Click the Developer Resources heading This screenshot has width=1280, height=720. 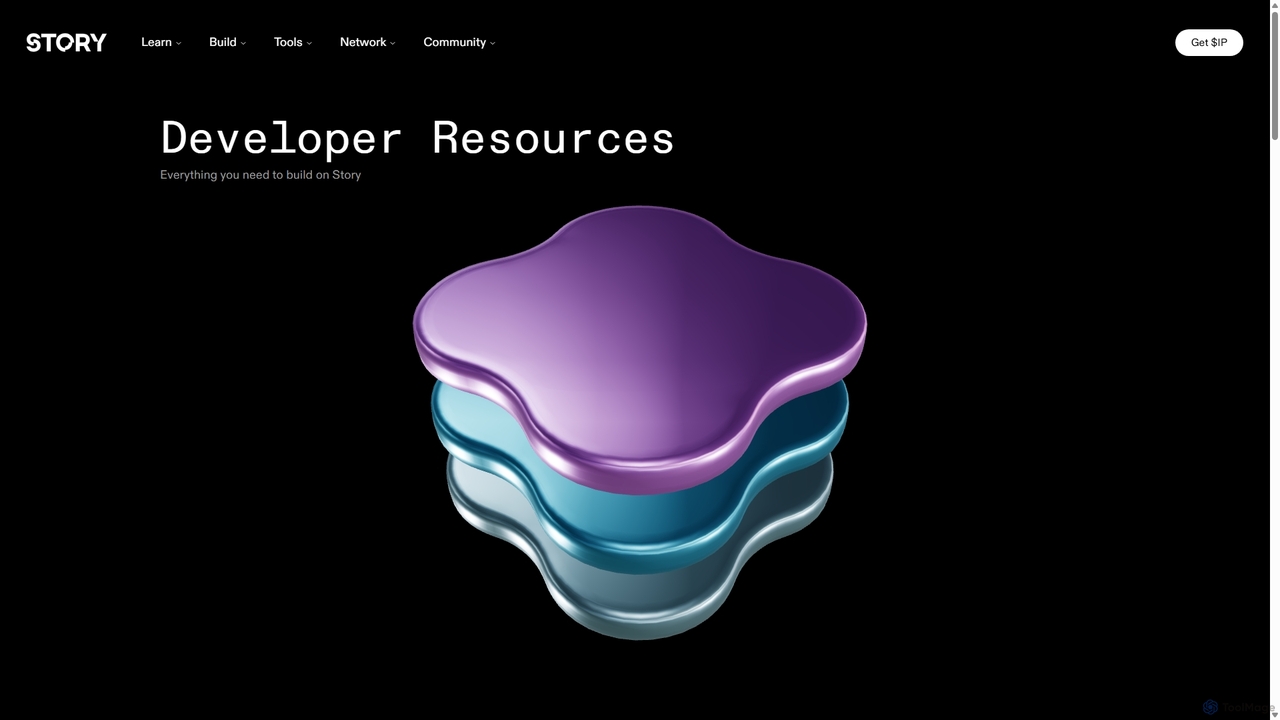[418, 137]
